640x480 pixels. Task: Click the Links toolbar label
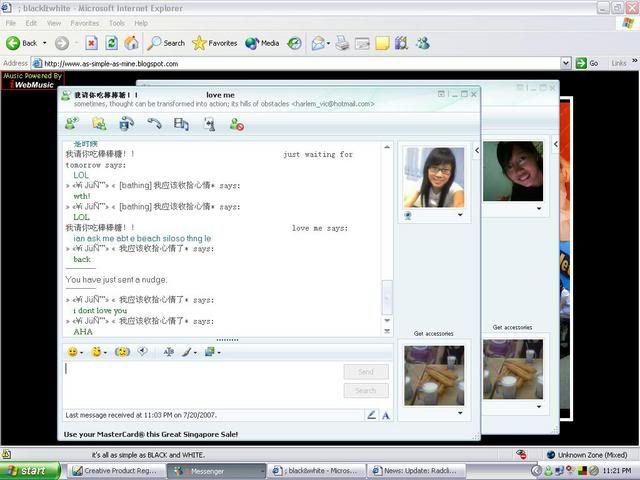coord(619,63)
